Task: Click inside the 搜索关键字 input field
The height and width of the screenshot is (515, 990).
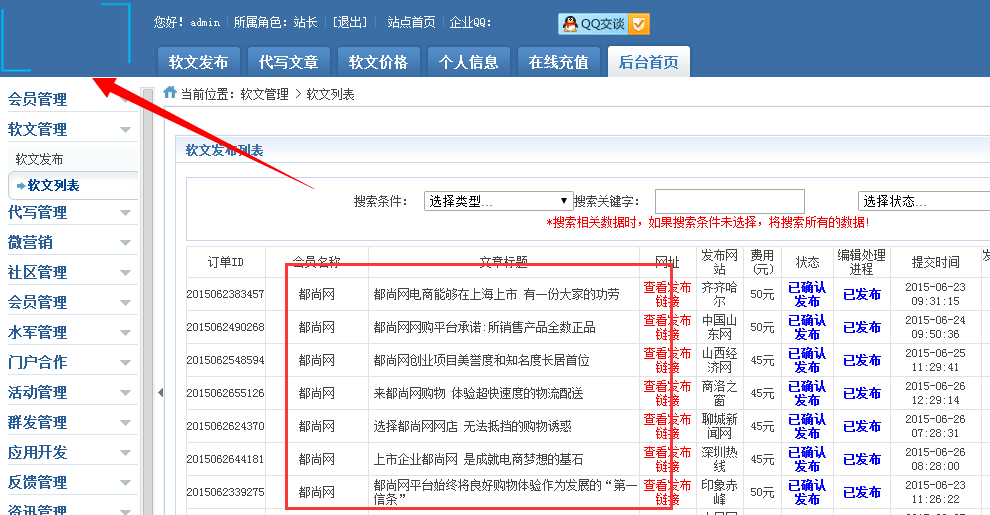Action: 729,201
